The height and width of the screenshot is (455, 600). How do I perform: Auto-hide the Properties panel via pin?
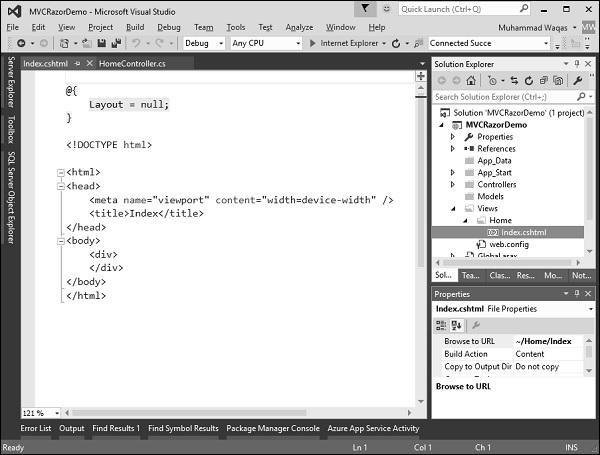(577, 294)
